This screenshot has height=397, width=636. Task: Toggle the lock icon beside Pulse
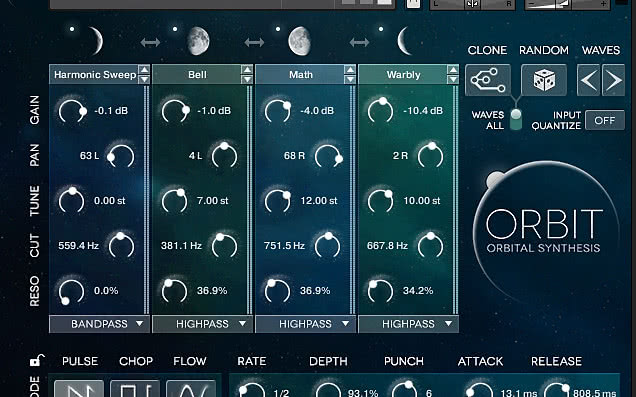(37, 360)
